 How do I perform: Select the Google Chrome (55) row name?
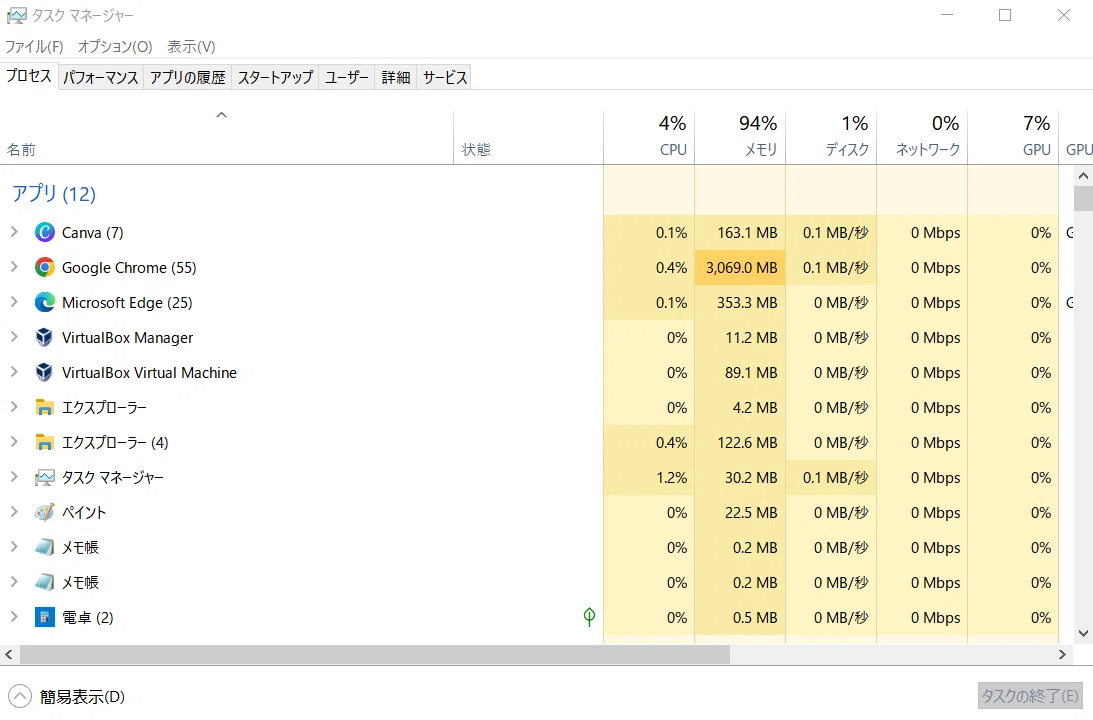[129, 268]
